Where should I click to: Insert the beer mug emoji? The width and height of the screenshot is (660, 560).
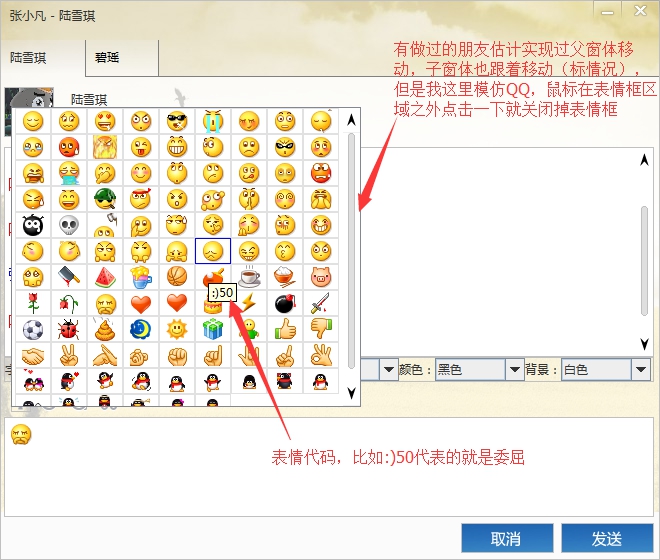point(141,277)
